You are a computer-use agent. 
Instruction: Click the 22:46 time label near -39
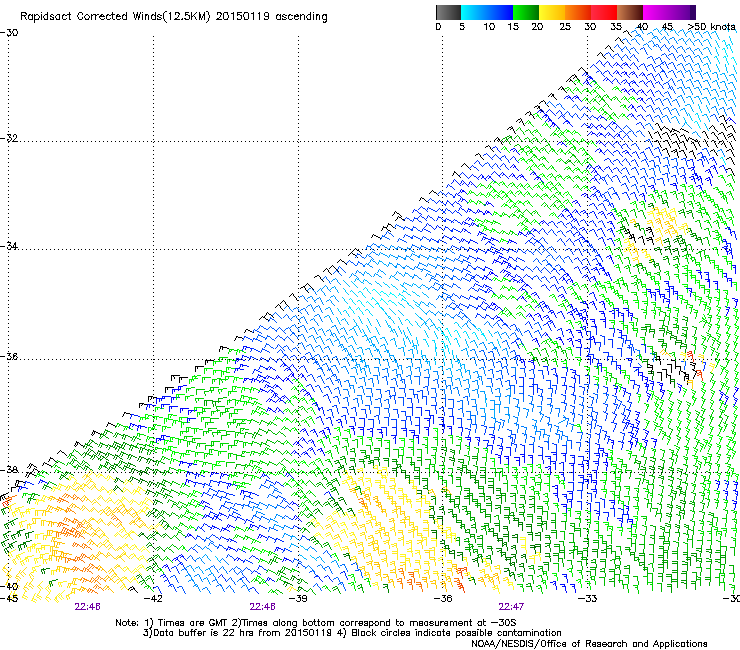click(x=262, y=607)
